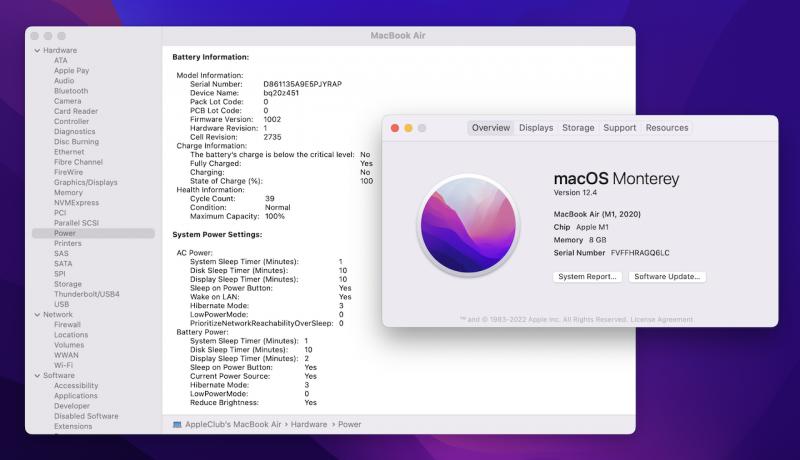Open the License Agreement link
Image resolution: width=800 pixels, height=460 pixels.
661,319
